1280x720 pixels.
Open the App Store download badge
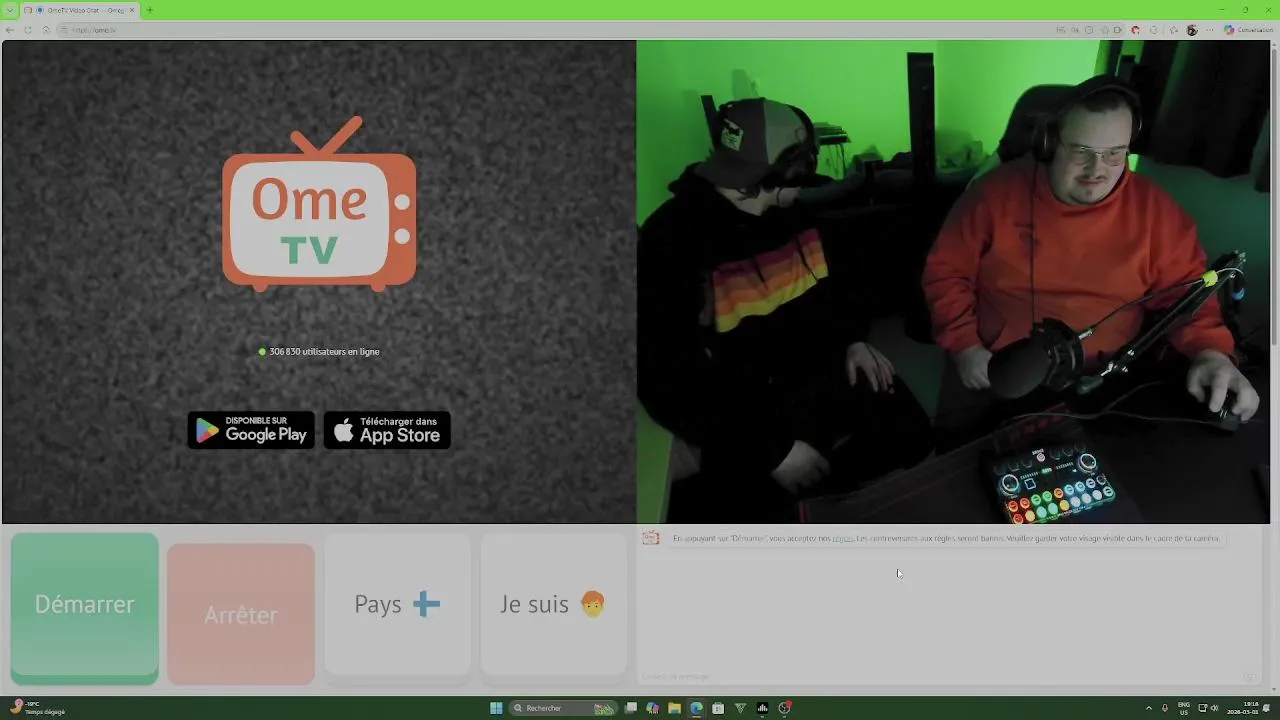[387, 430]
